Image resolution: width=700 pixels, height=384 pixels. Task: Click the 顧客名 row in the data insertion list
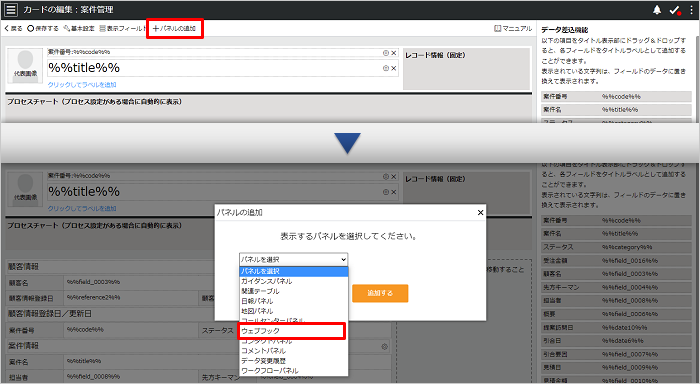(x=616, y=274)
